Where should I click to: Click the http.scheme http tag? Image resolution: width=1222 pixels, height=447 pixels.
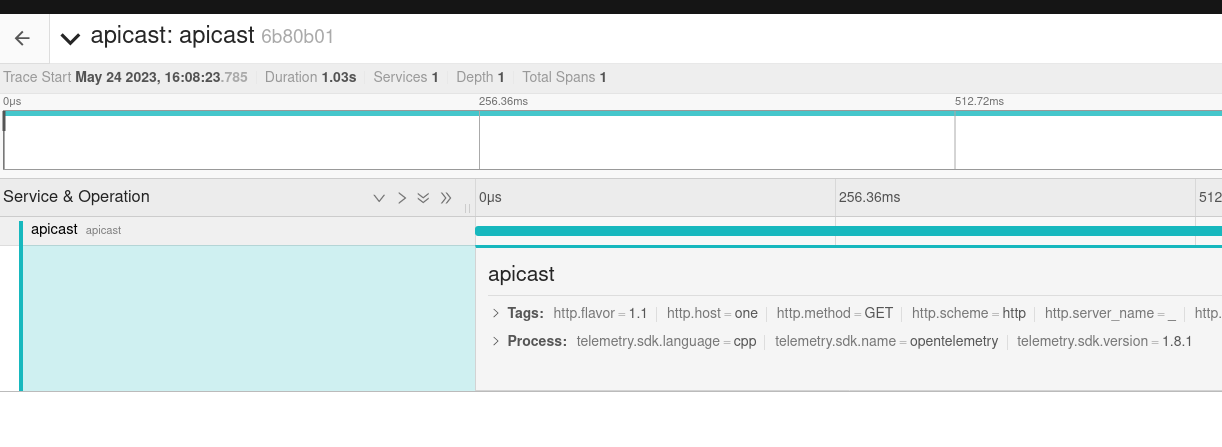pyautogui.click(x=969, y=313)
